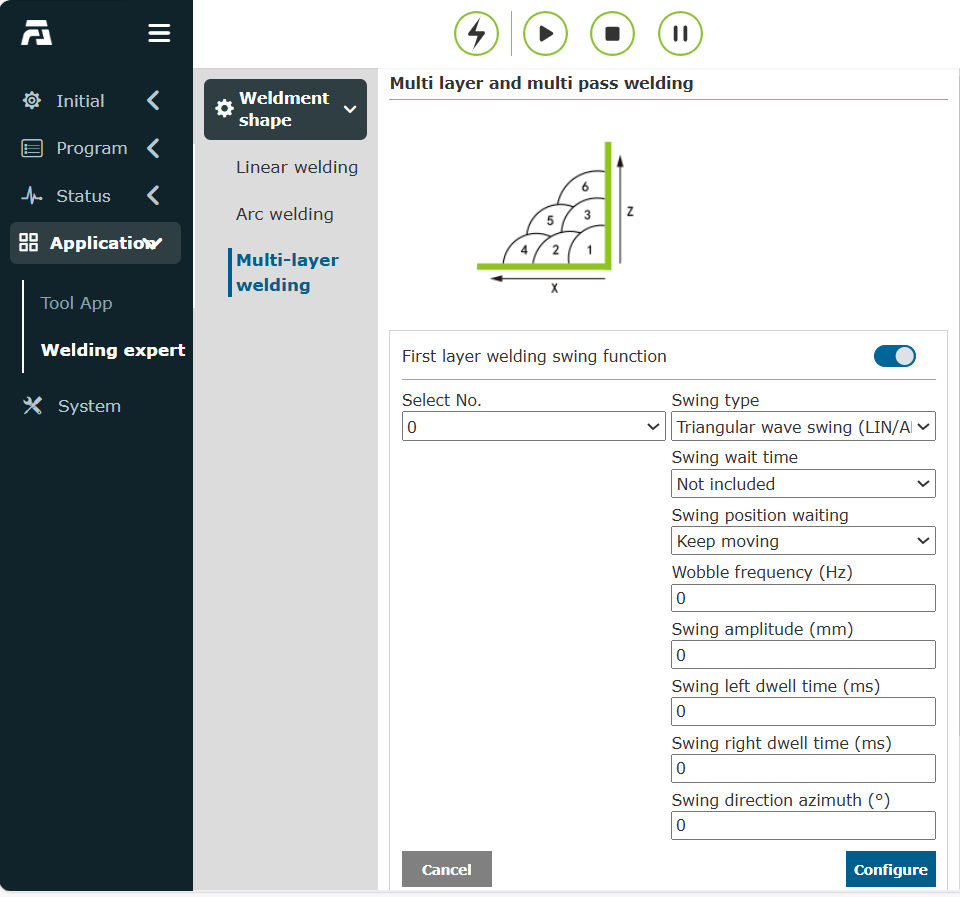Open the Swing type dropdown
The height and width of the screenshot is (897, 960).
pos(803,427)
